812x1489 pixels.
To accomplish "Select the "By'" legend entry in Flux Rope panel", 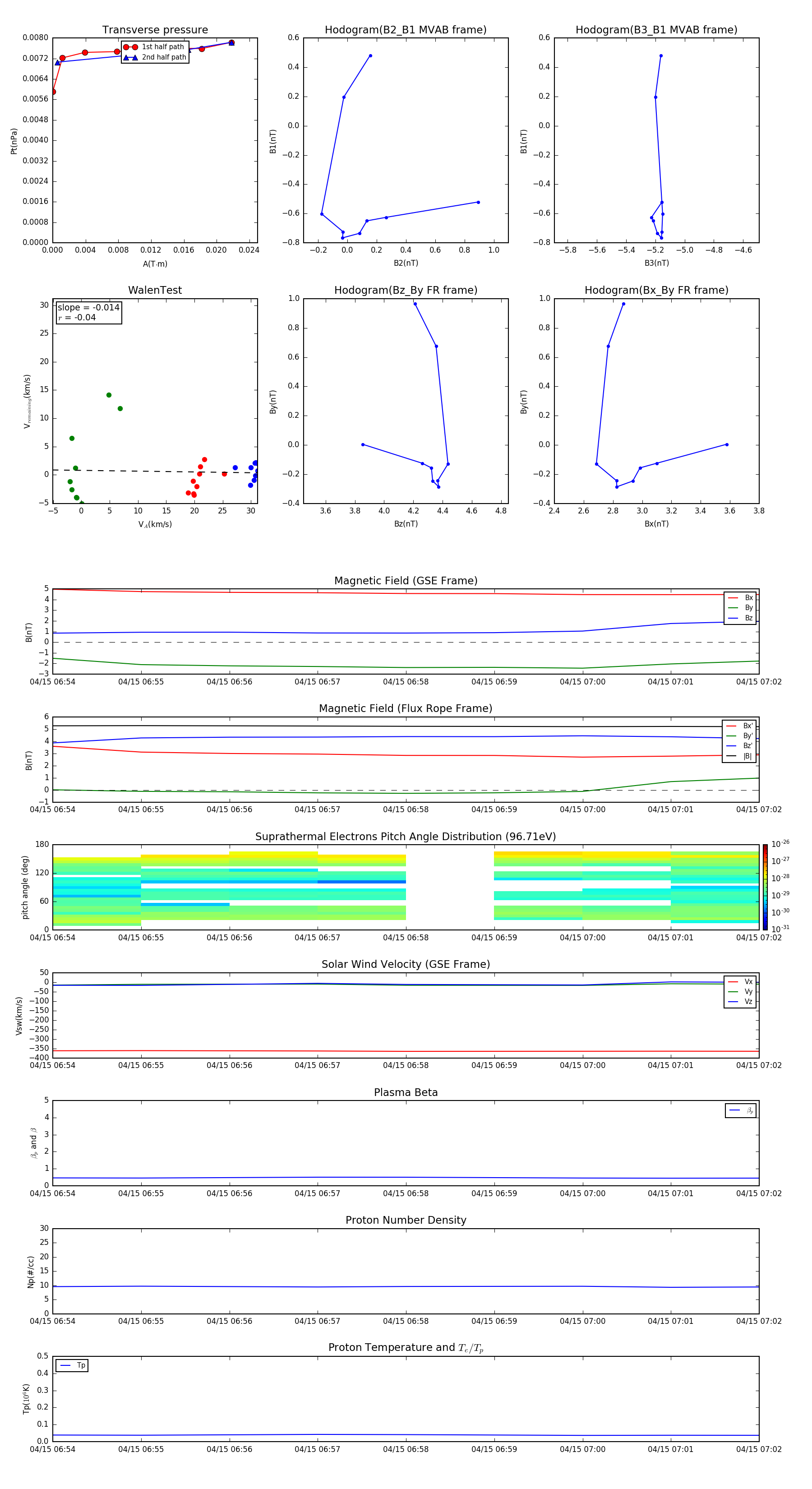I will point(739,736).
